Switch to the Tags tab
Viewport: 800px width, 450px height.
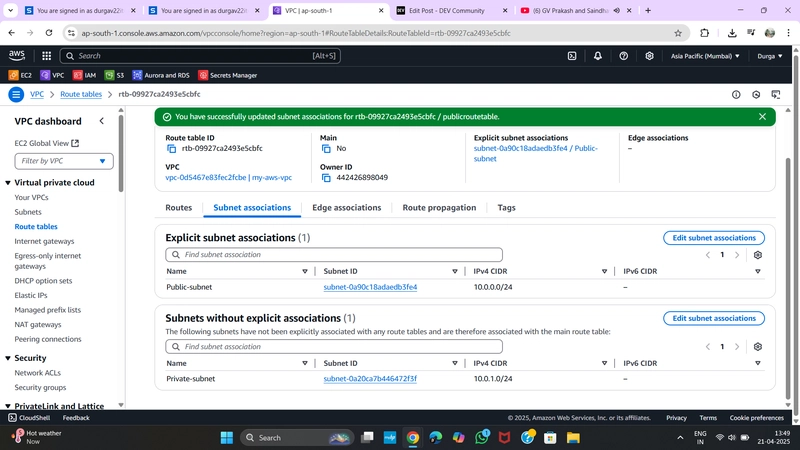[x=506, y=208]
